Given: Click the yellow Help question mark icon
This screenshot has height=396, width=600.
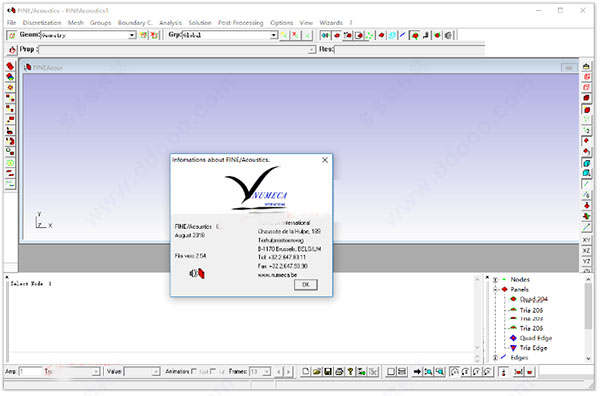Looking at the screenshot, I should [350, 372].
